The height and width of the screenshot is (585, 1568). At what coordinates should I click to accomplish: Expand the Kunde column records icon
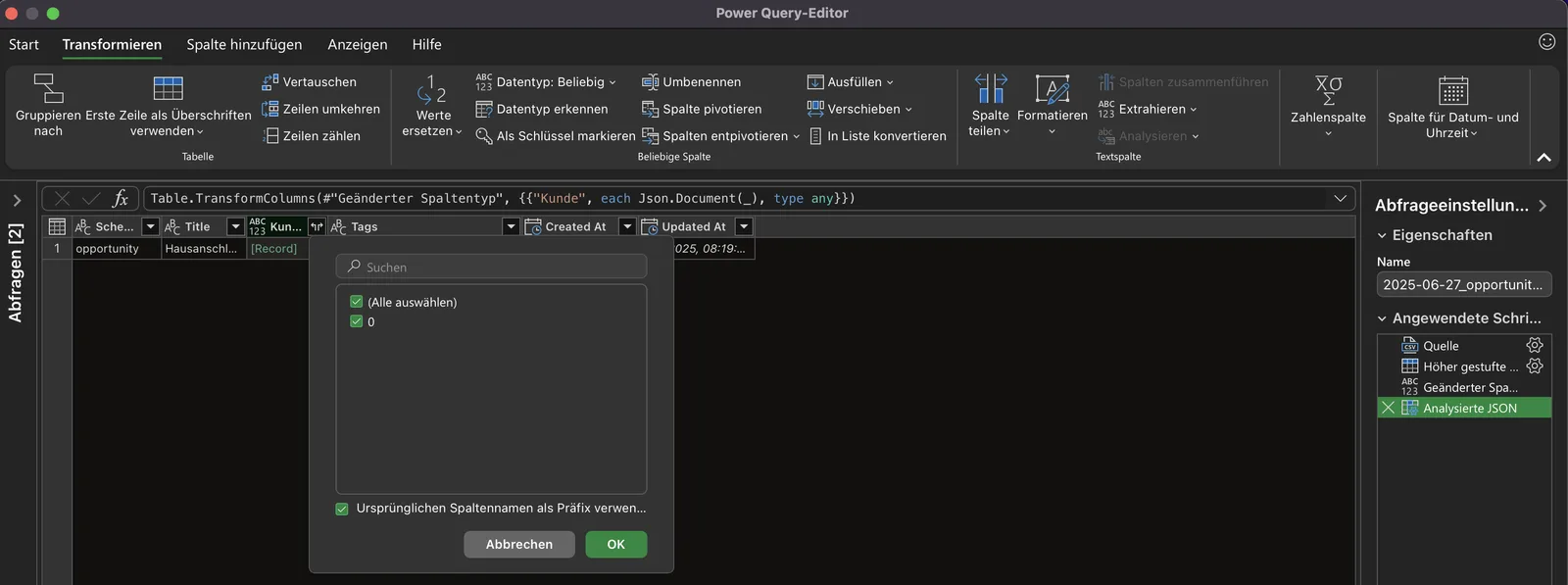click(x=317, y=226)
